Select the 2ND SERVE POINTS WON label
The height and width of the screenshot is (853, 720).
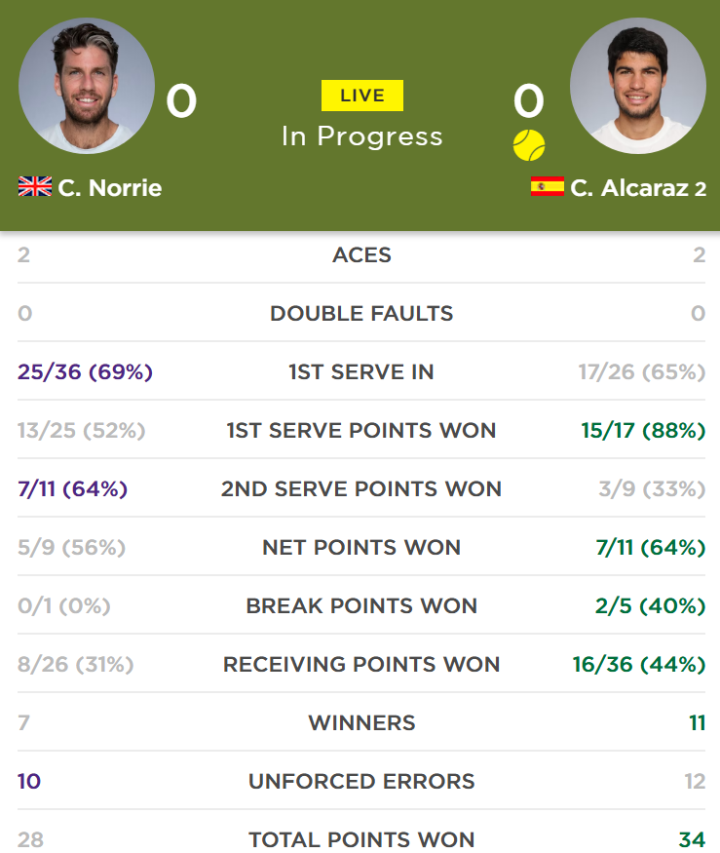(x=362, y=489)
